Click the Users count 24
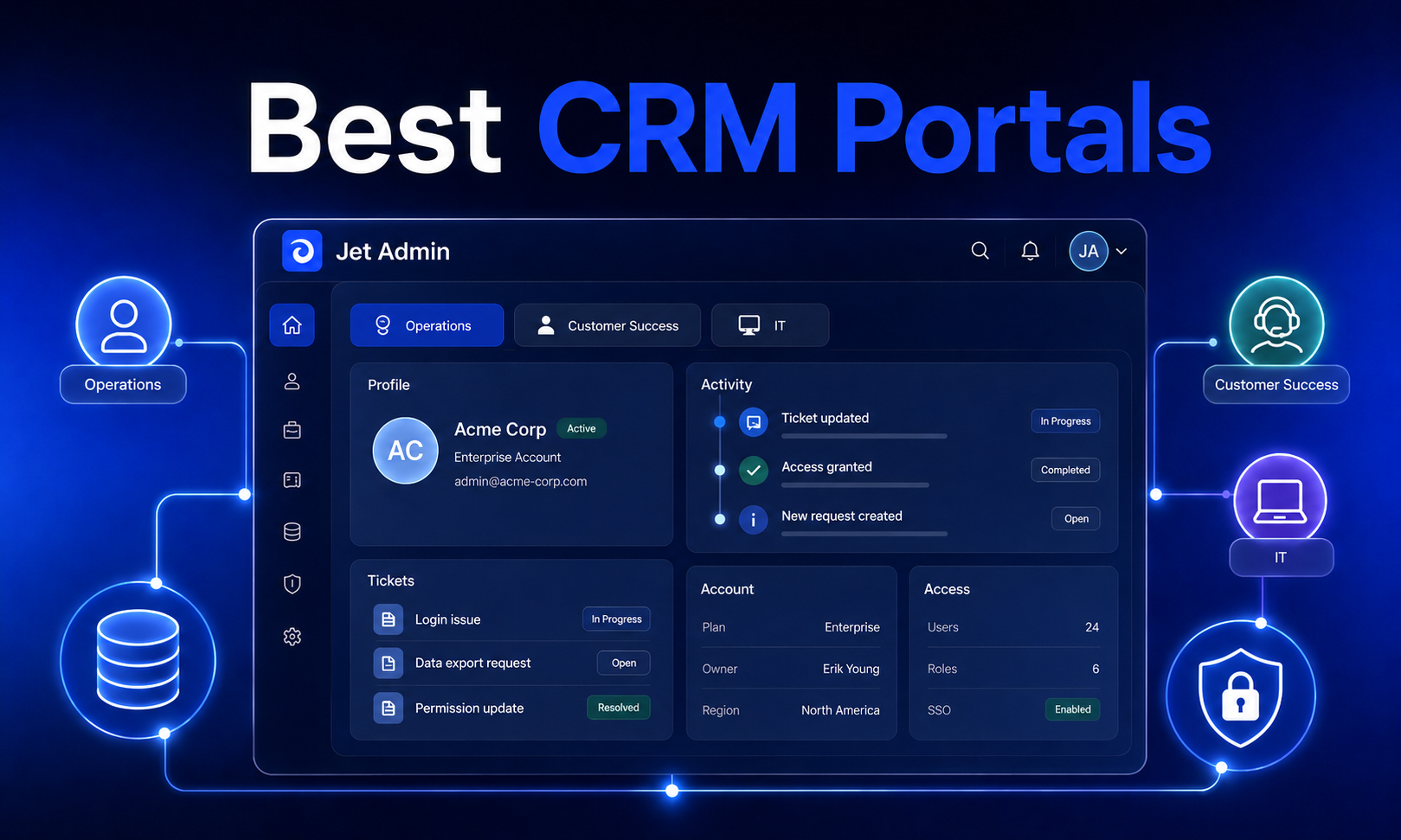Screen dimensions: 1401x840 coord(1092,627)
